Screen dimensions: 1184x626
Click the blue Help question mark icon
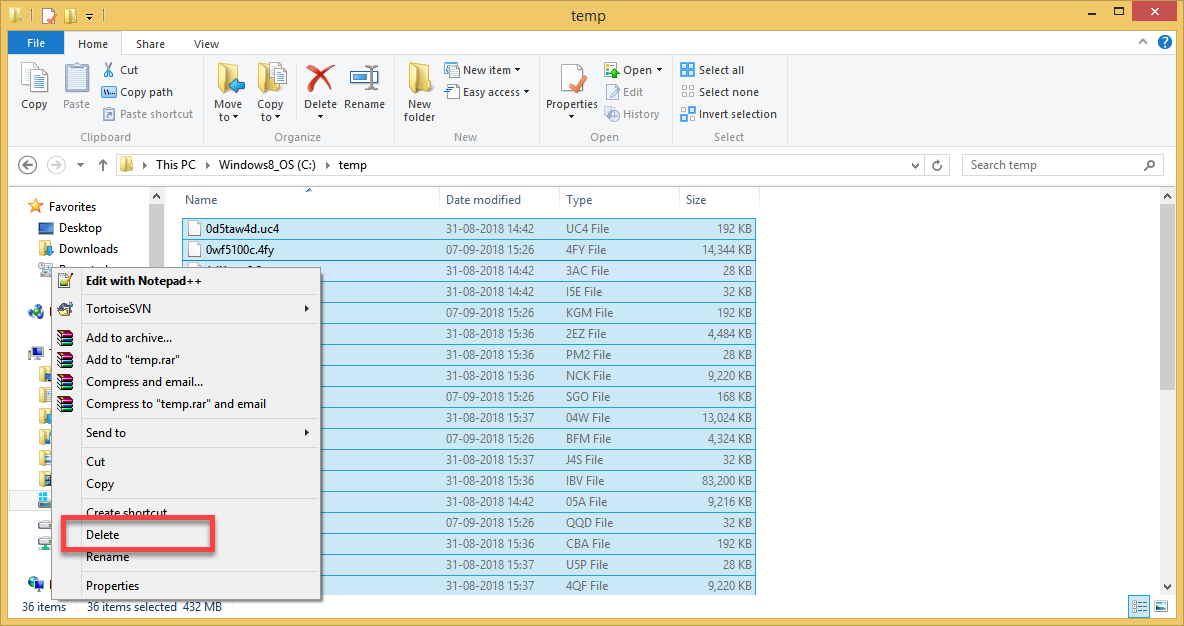click(1165, 43)
